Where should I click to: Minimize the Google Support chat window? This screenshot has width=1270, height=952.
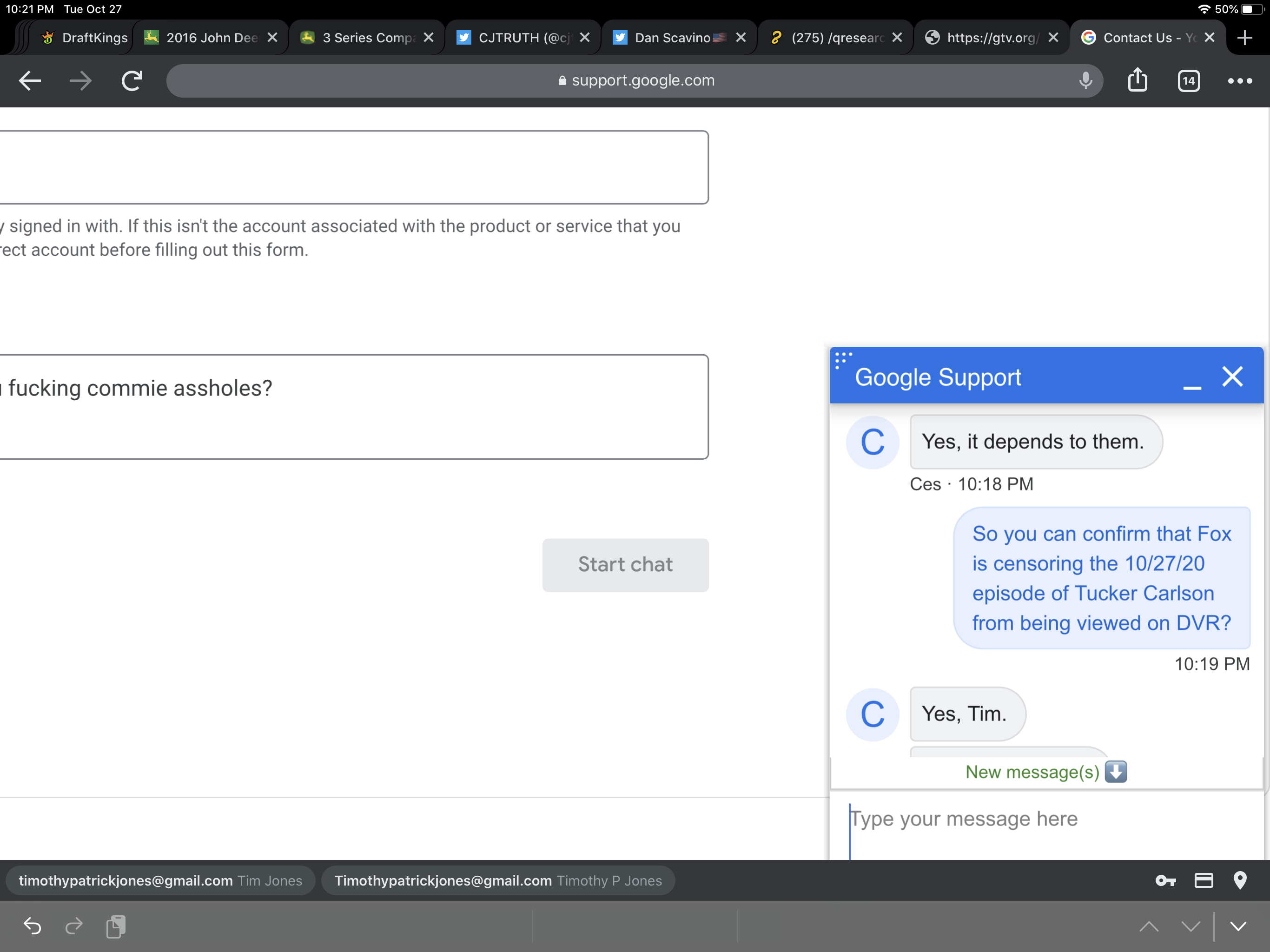point(1192,388)
